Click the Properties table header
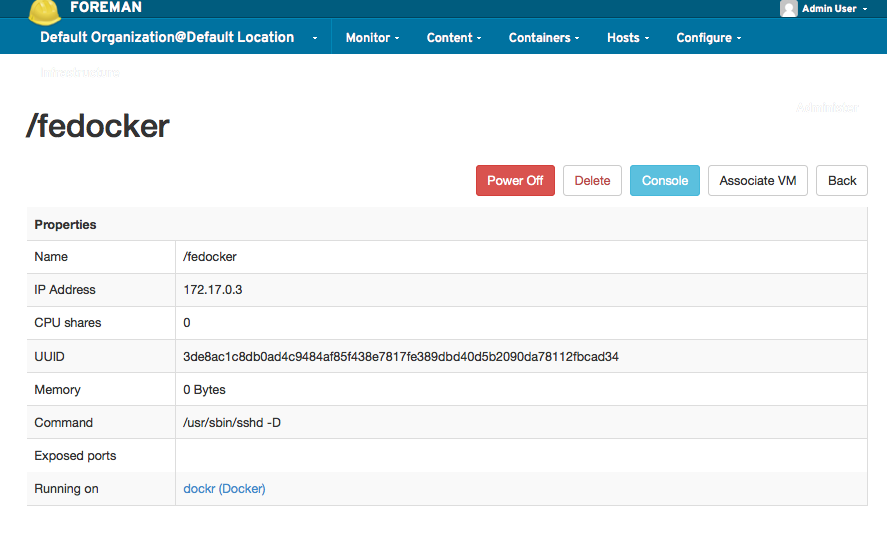Viewport: 887px width, 533px height. coord(447,224)
